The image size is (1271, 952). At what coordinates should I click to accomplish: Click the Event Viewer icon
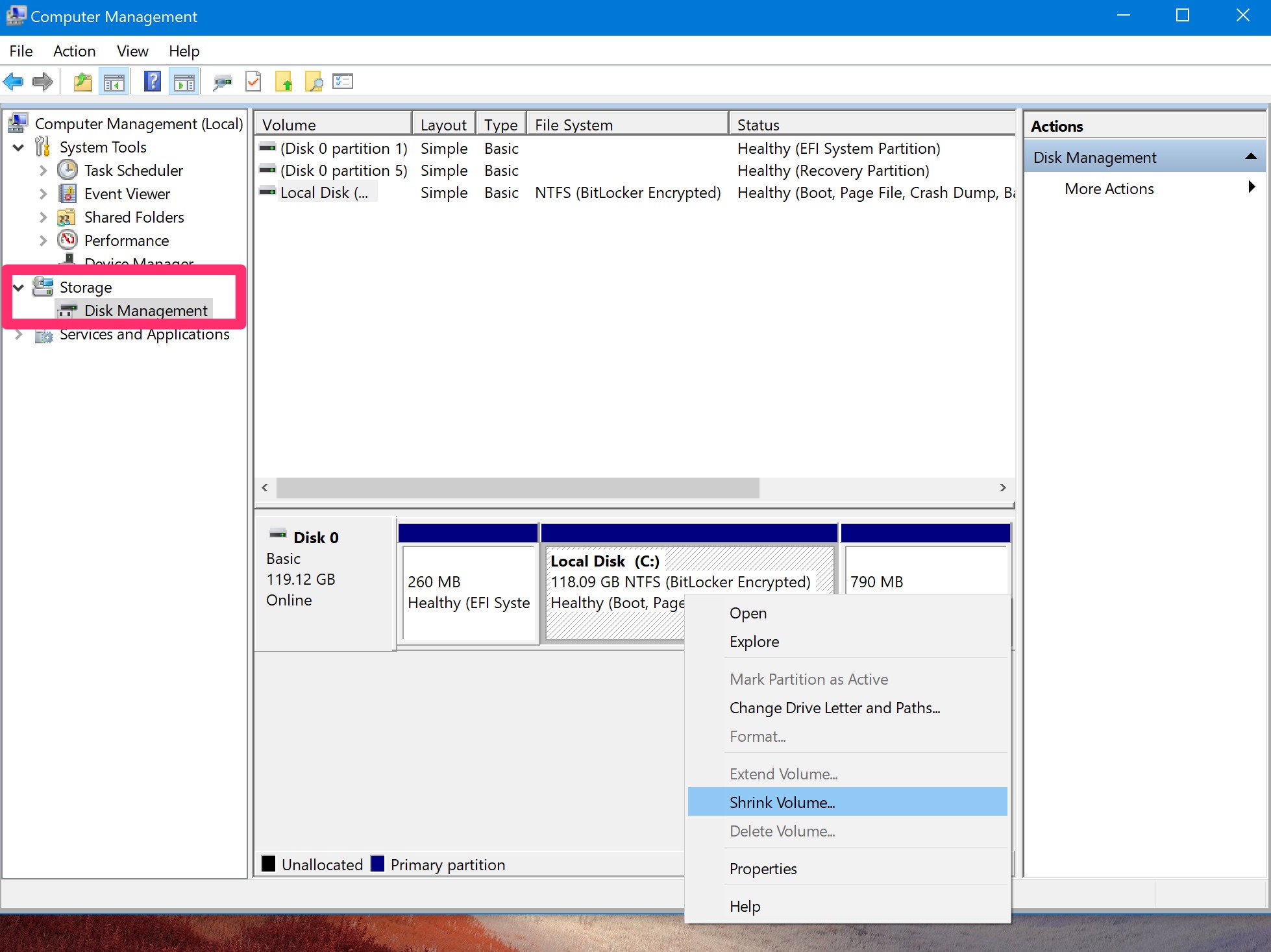point(68,193)
